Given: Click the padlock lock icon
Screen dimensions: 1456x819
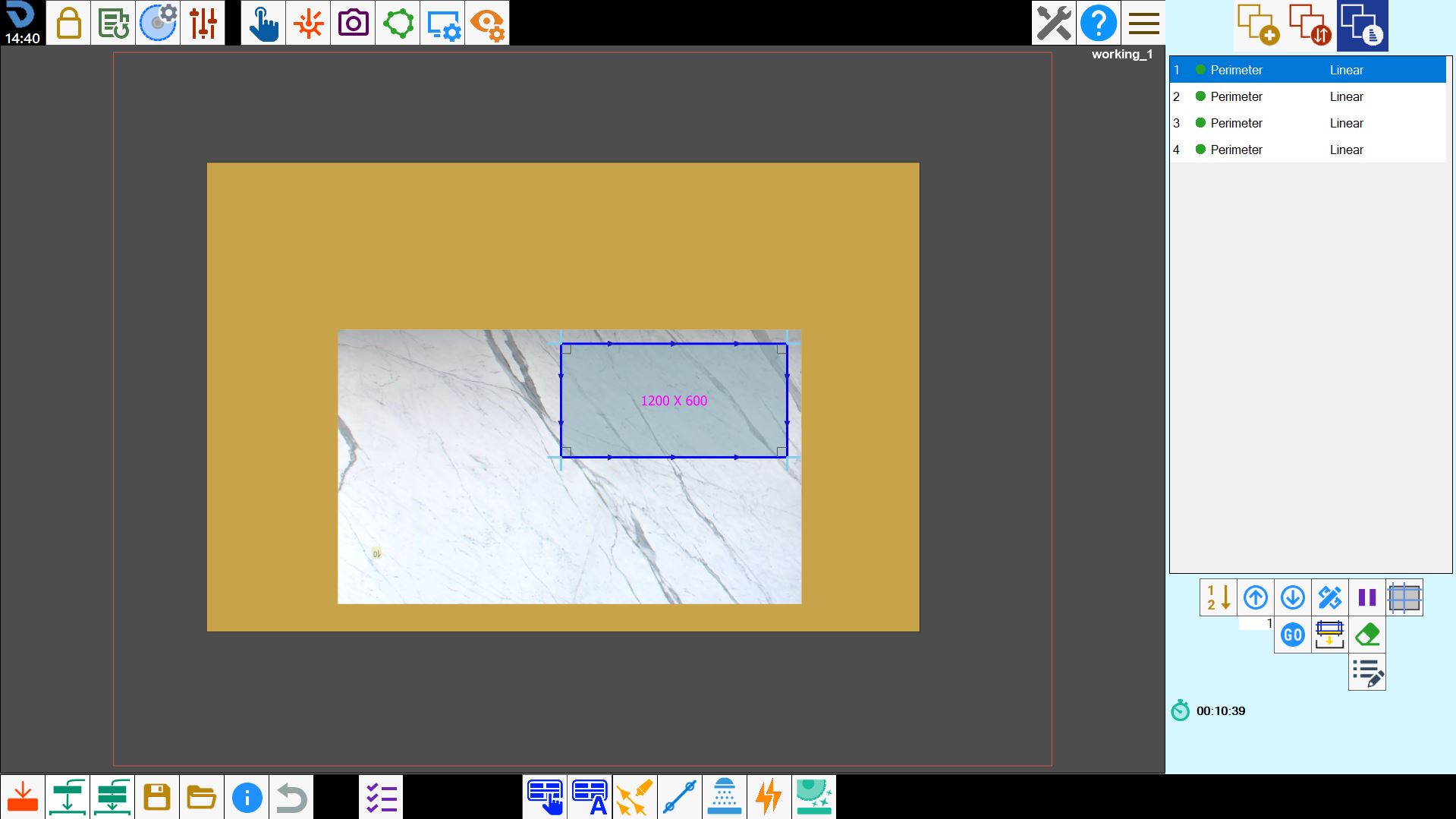Looking at the screenshot, I should pos(68,23).
